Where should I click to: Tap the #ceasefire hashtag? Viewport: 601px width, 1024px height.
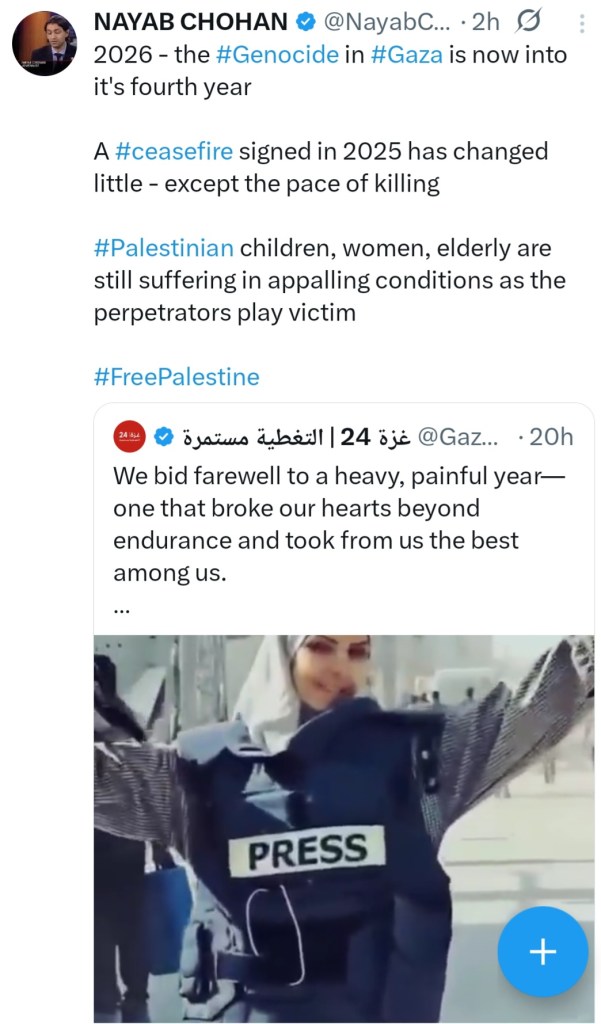click(174, 151)
